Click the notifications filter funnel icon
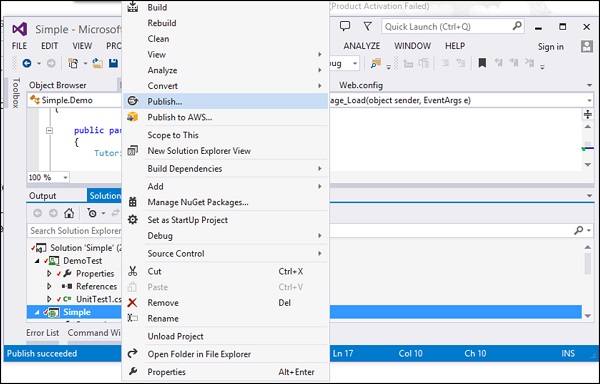The image size is (600, 384). click(368, 26)
